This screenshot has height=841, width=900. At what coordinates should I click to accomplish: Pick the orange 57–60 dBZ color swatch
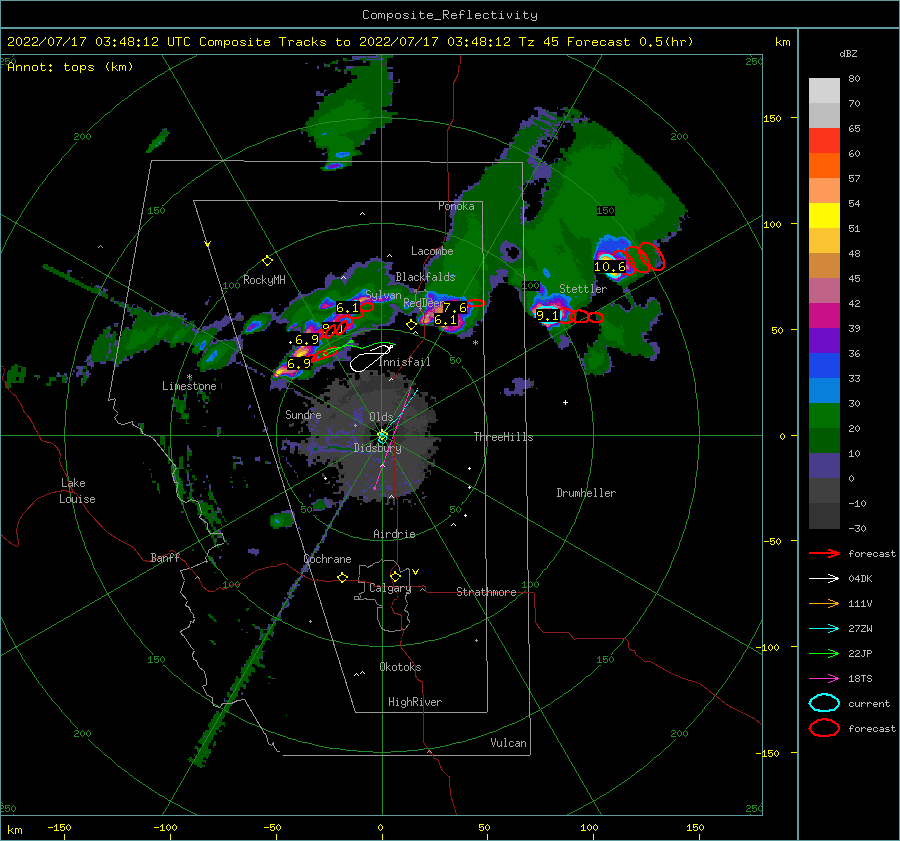click(824, 166)
